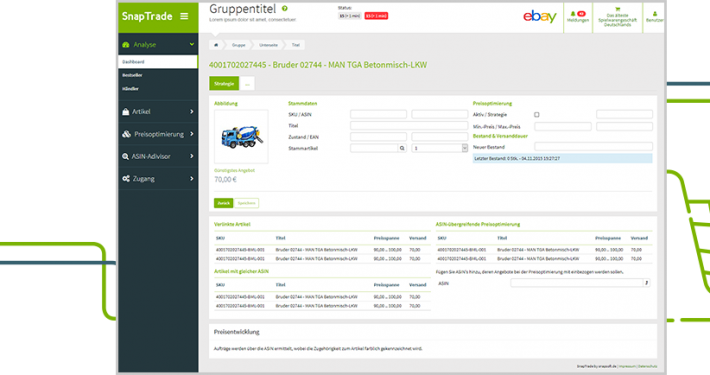Viewport: 710px width, 375px height.
Task: Select Dashboard in the sidebar
Action: coord(158,62)
